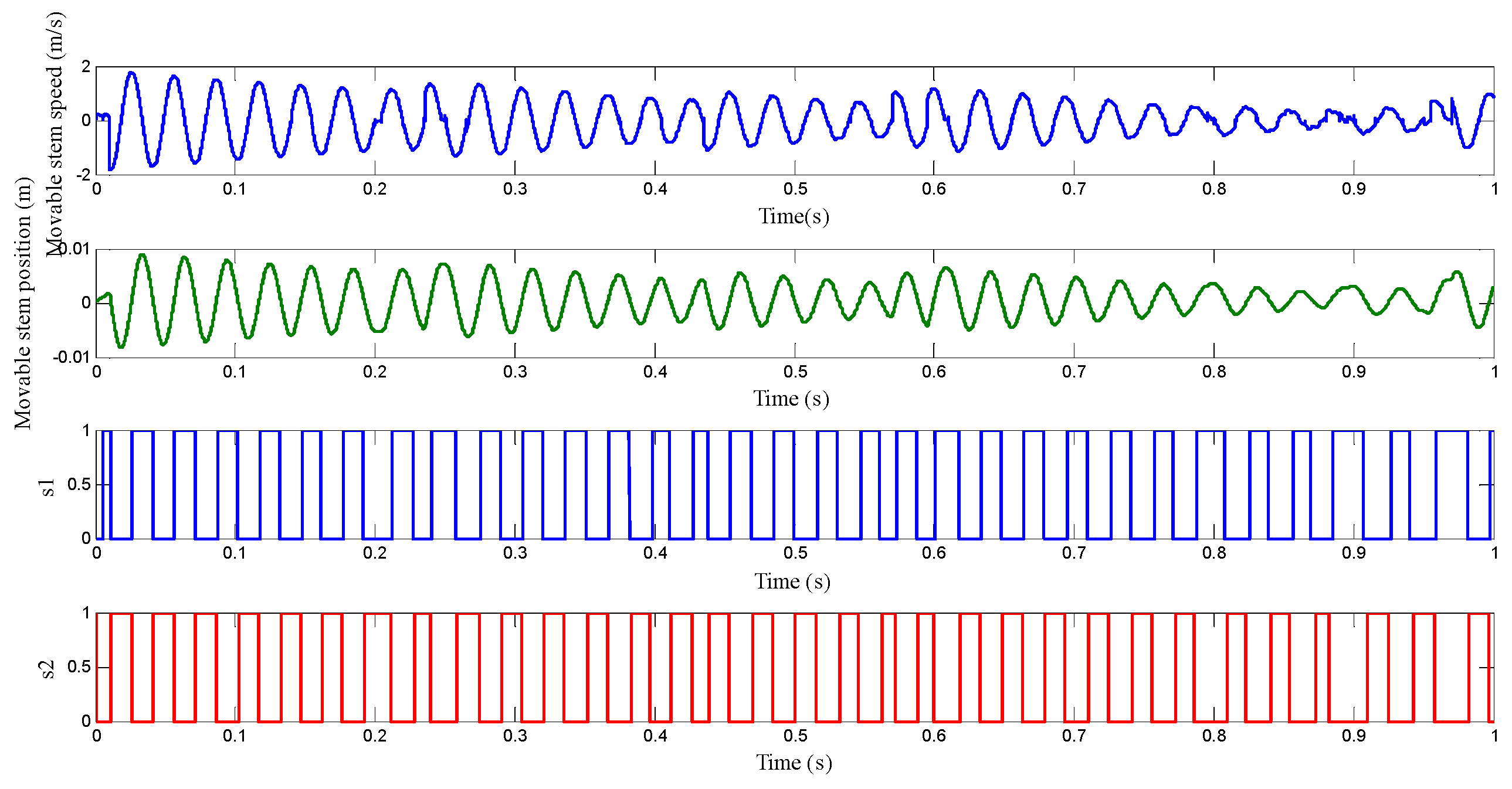Click the '-2' y-tick of the speed plot

(84, 175)
